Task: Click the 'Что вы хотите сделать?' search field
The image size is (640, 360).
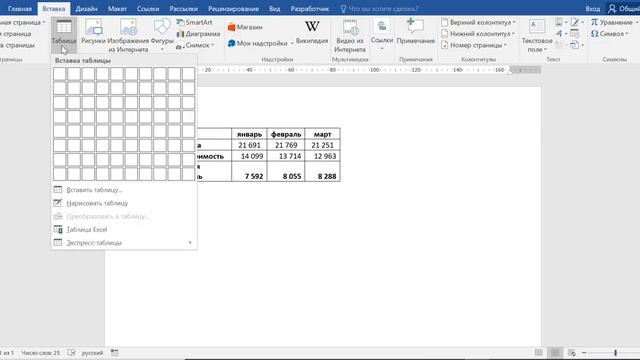Action: pos(379,9)
